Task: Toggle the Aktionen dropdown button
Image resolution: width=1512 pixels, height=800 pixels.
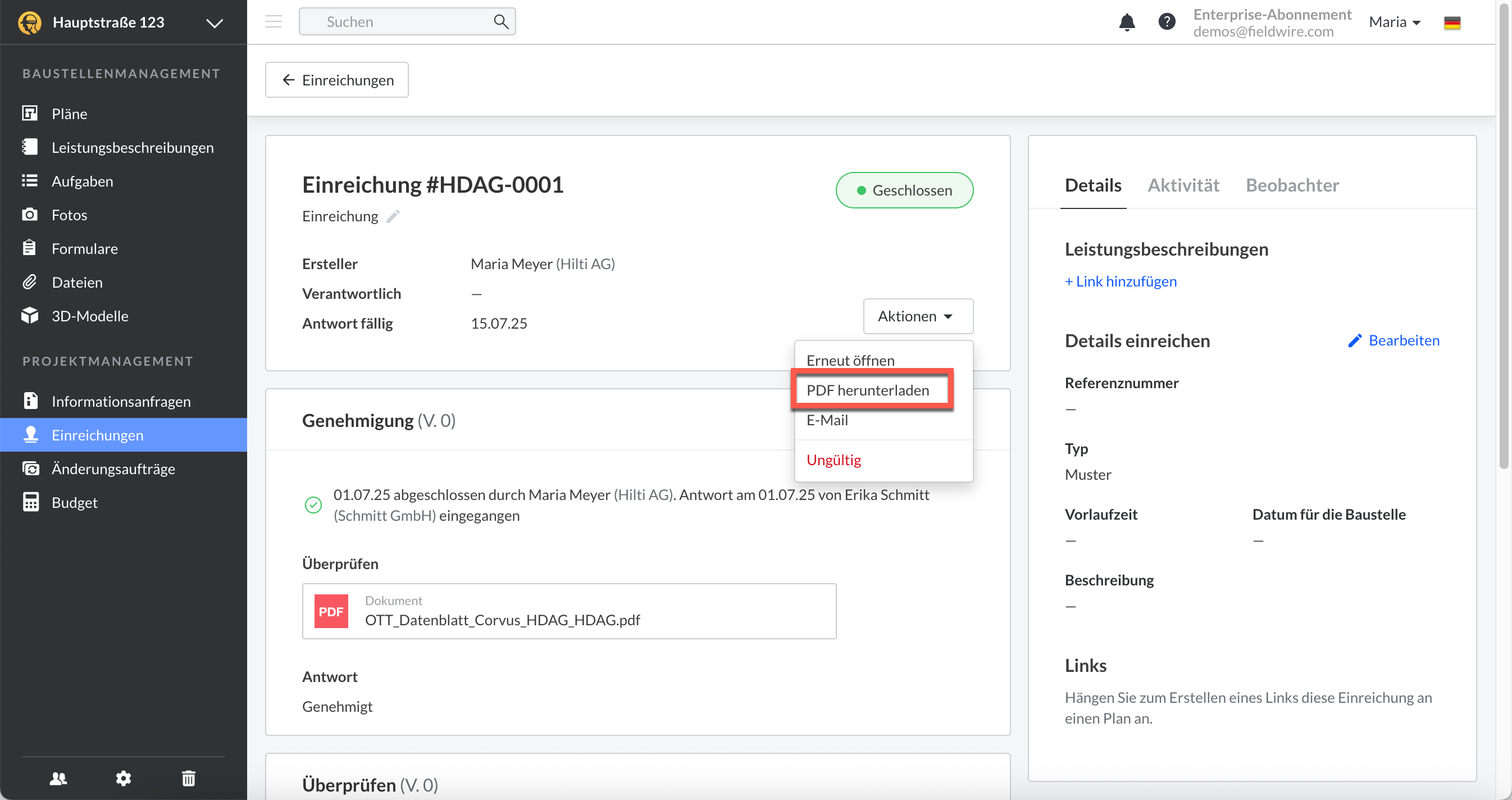Action: [x=917, y=316]
